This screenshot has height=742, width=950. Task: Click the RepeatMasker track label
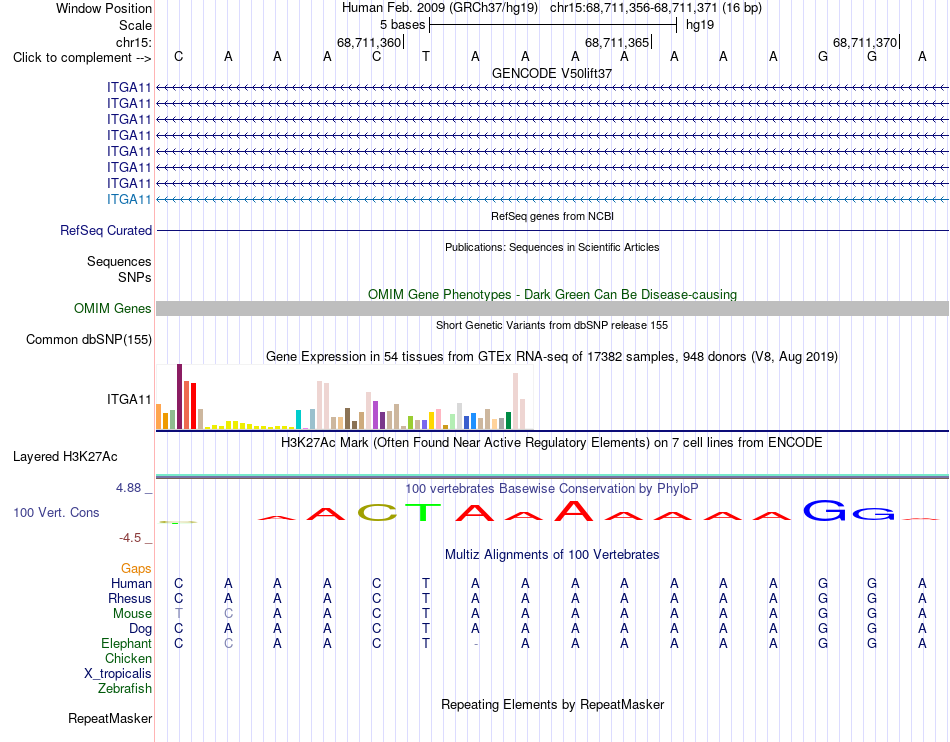point(110,718)
